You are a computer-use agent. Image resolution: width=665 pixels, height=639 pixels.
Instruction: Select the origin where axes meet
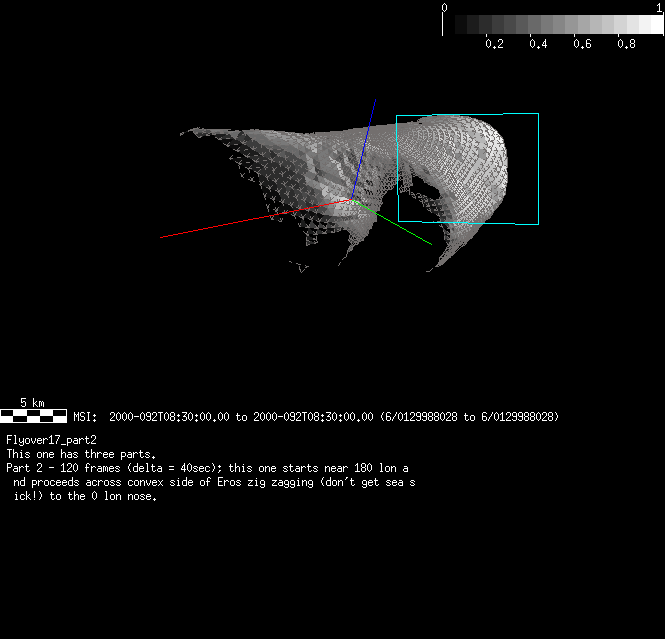click(x=354, y=202)
